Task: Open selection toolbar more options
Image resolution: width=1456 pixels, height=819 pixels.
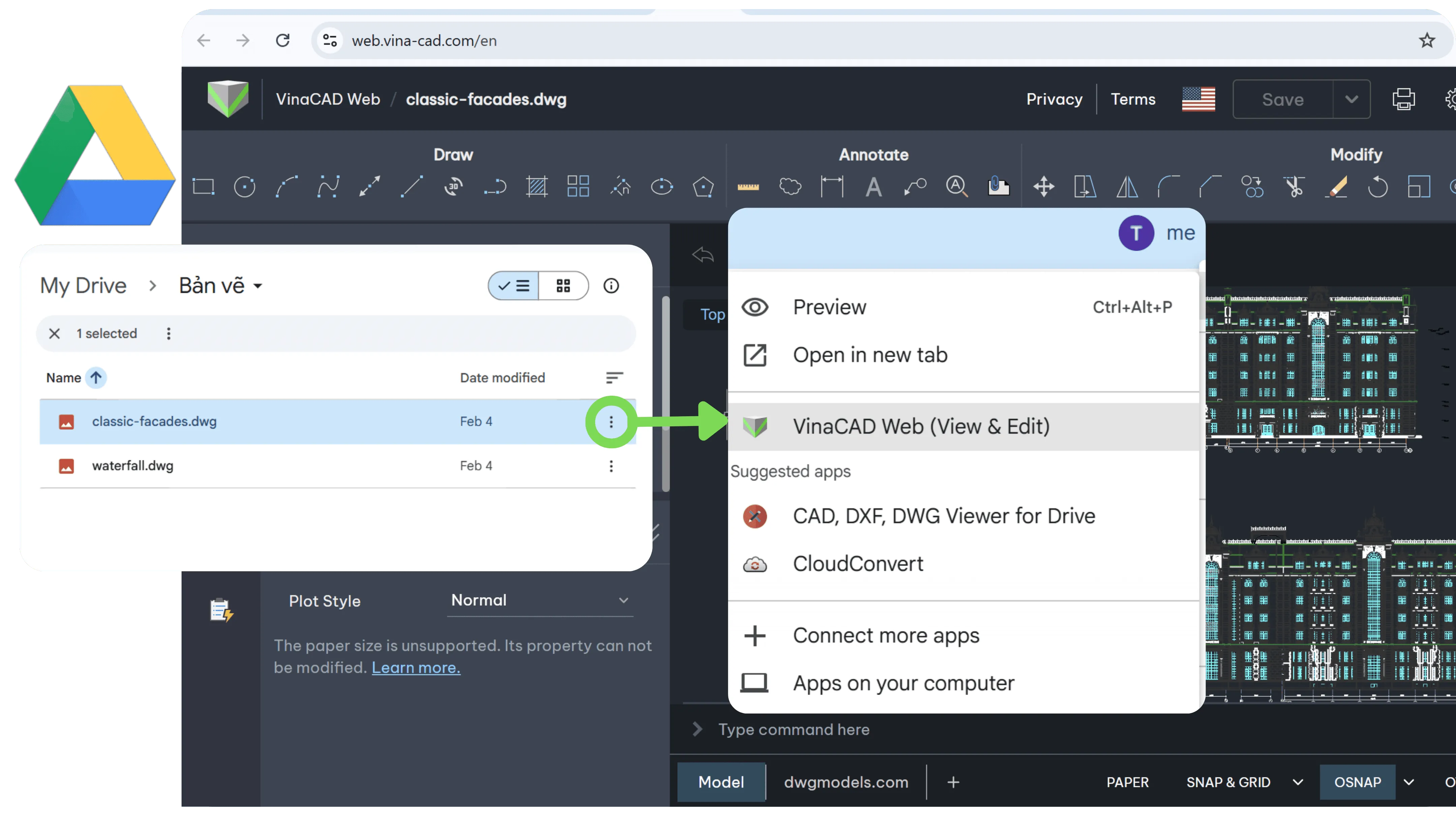Action: pyautogui.click(x=169, y=333)
